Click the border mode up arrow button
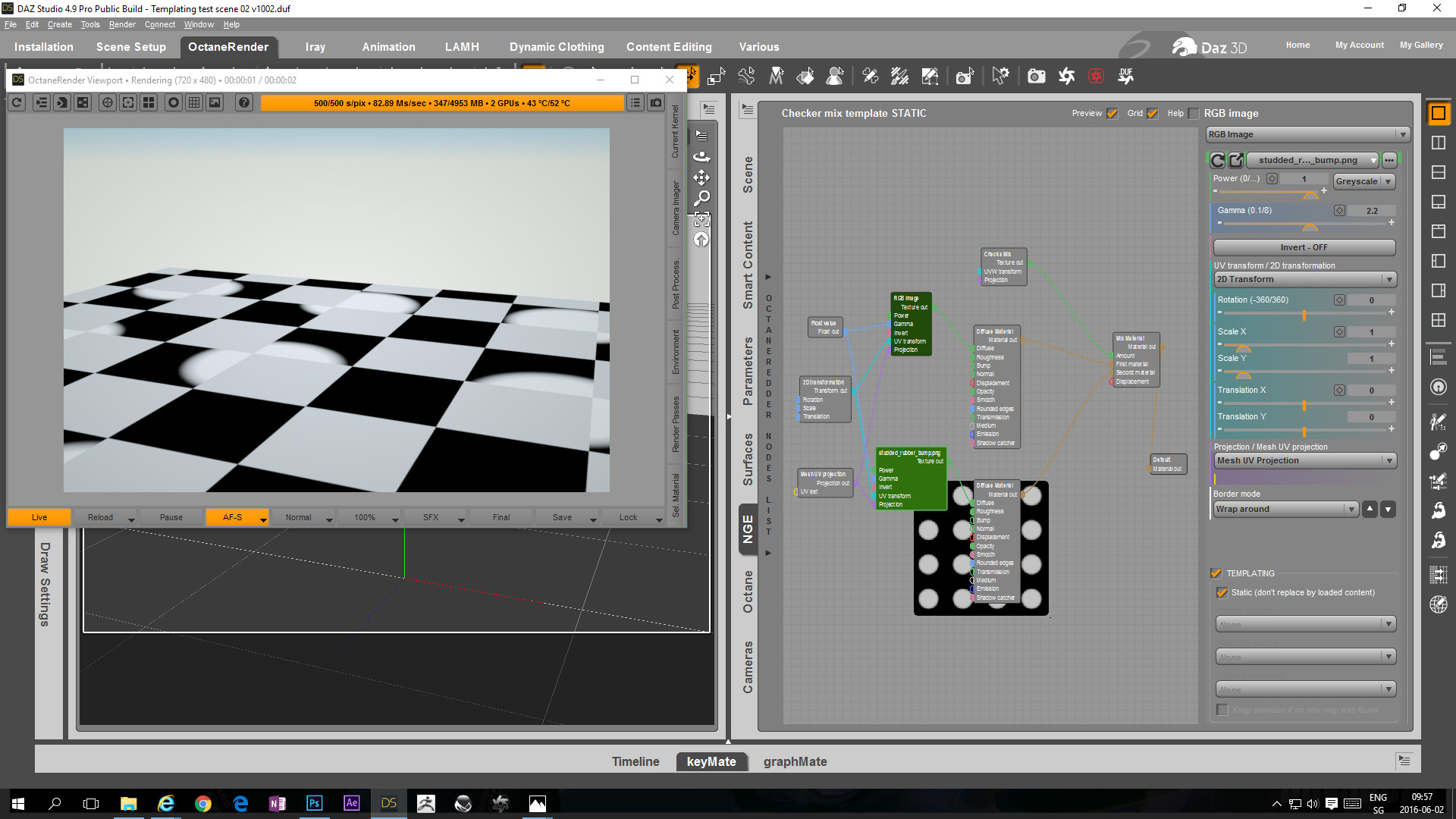Viewport: 1456px width, 819px height. [x=1370, y=509]
